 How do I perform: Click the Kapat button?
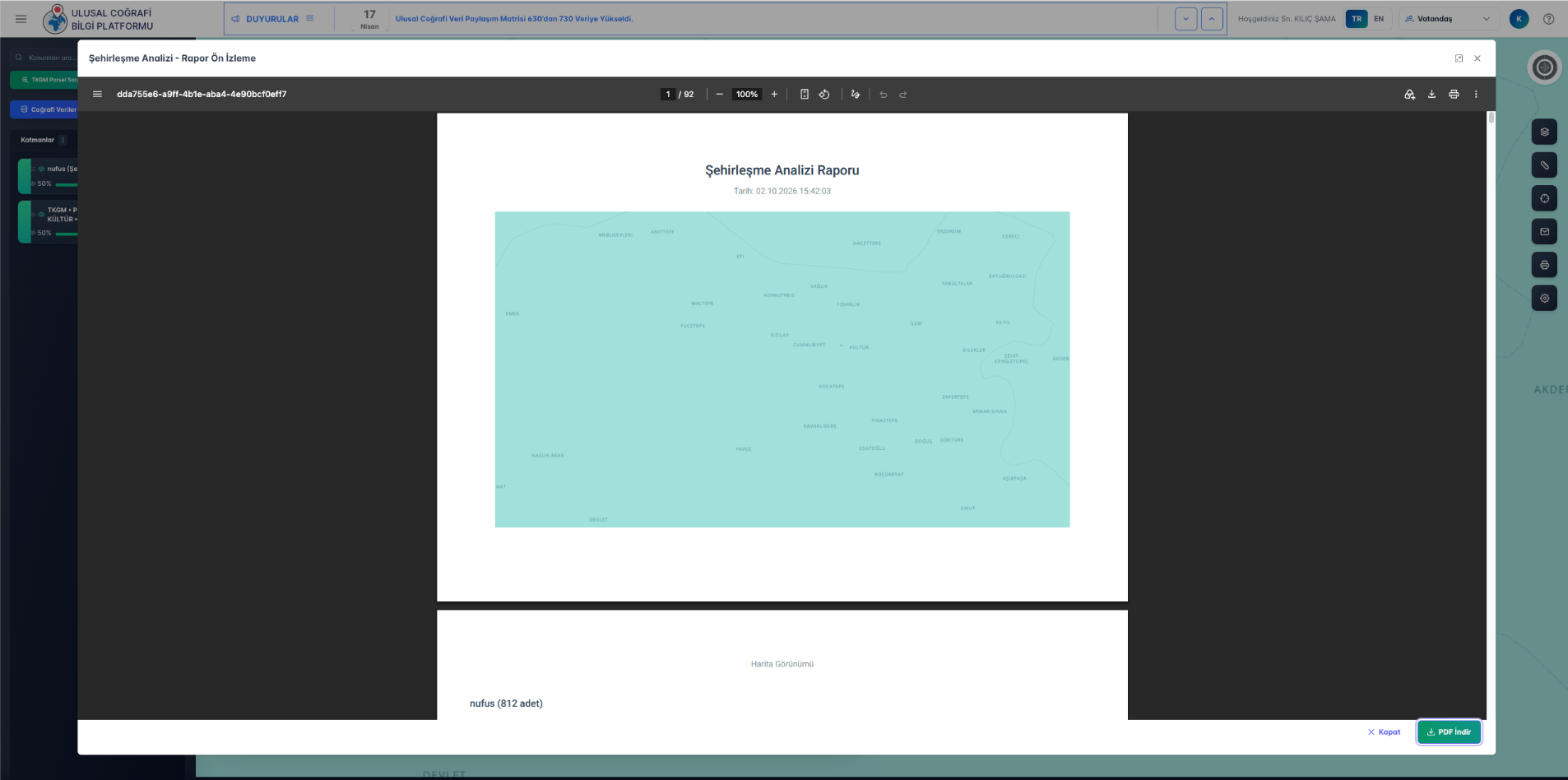[1384, 731]
